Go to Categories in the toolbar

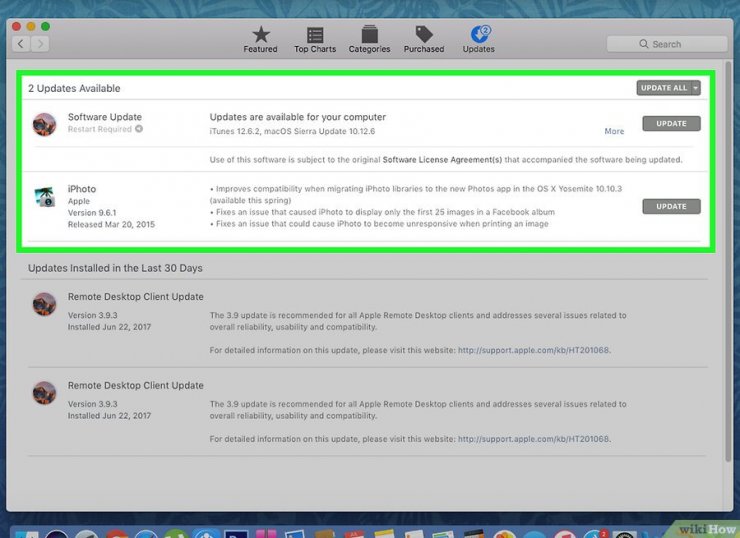tap(369, 36)
